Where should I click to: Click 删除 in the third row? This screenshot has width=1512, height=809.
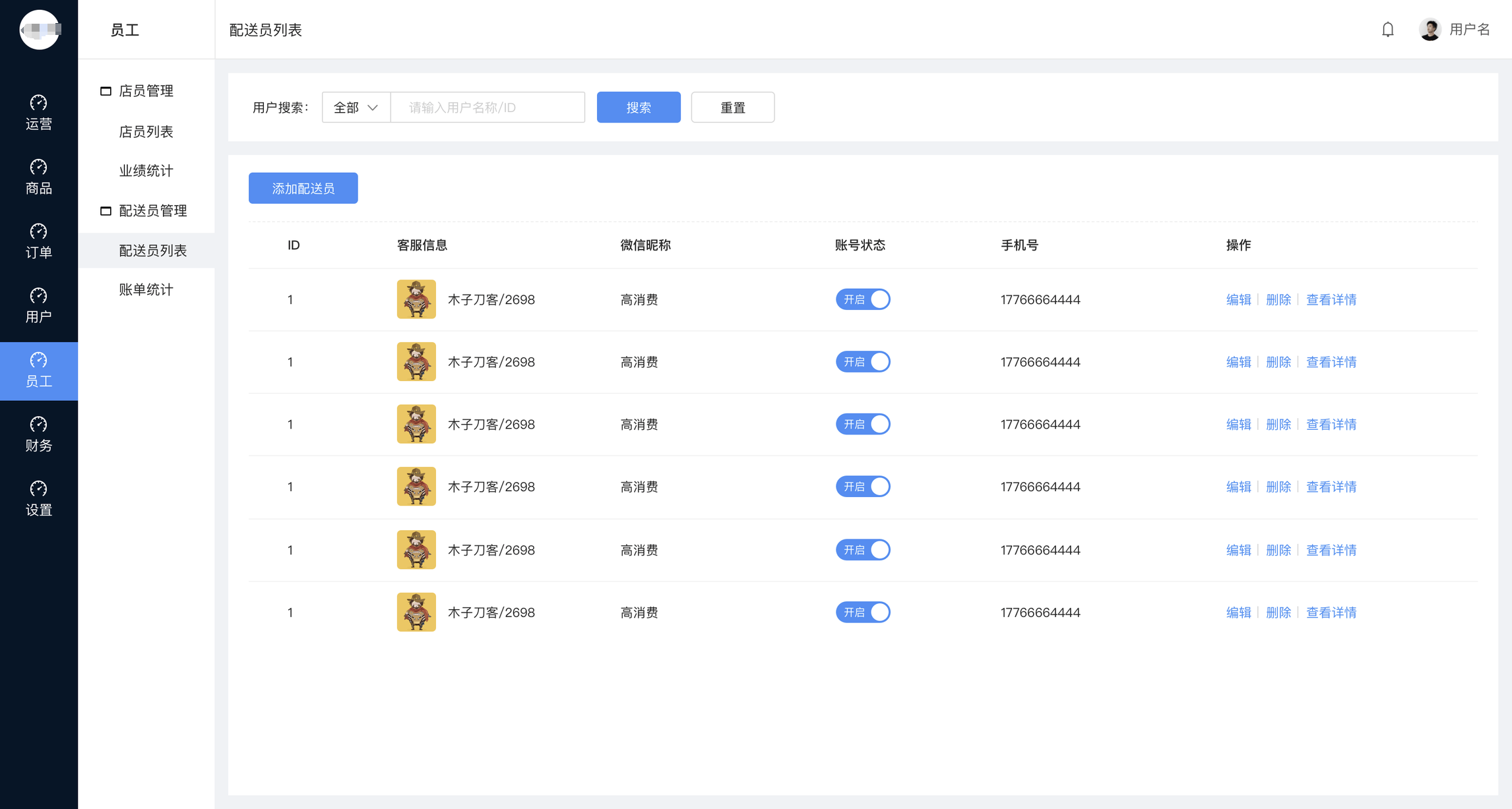point(1278,424)
